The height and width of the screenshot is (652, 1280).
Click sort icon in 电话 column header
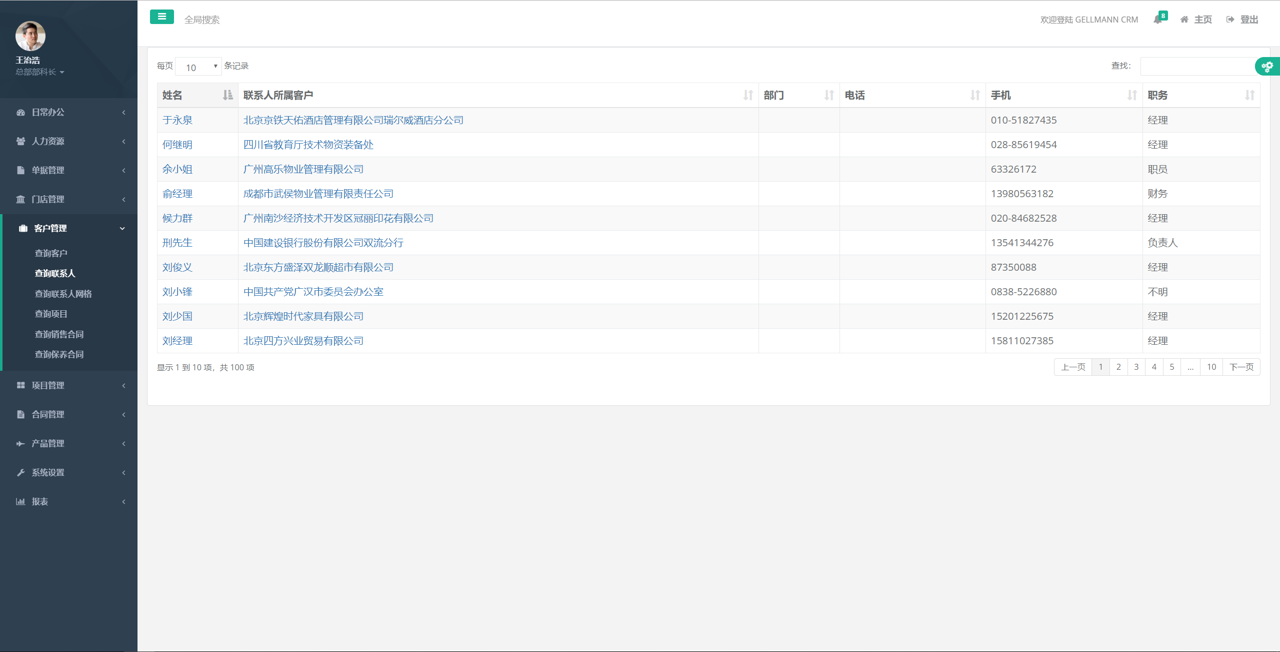pyautogui.click(x=975, y=95)
